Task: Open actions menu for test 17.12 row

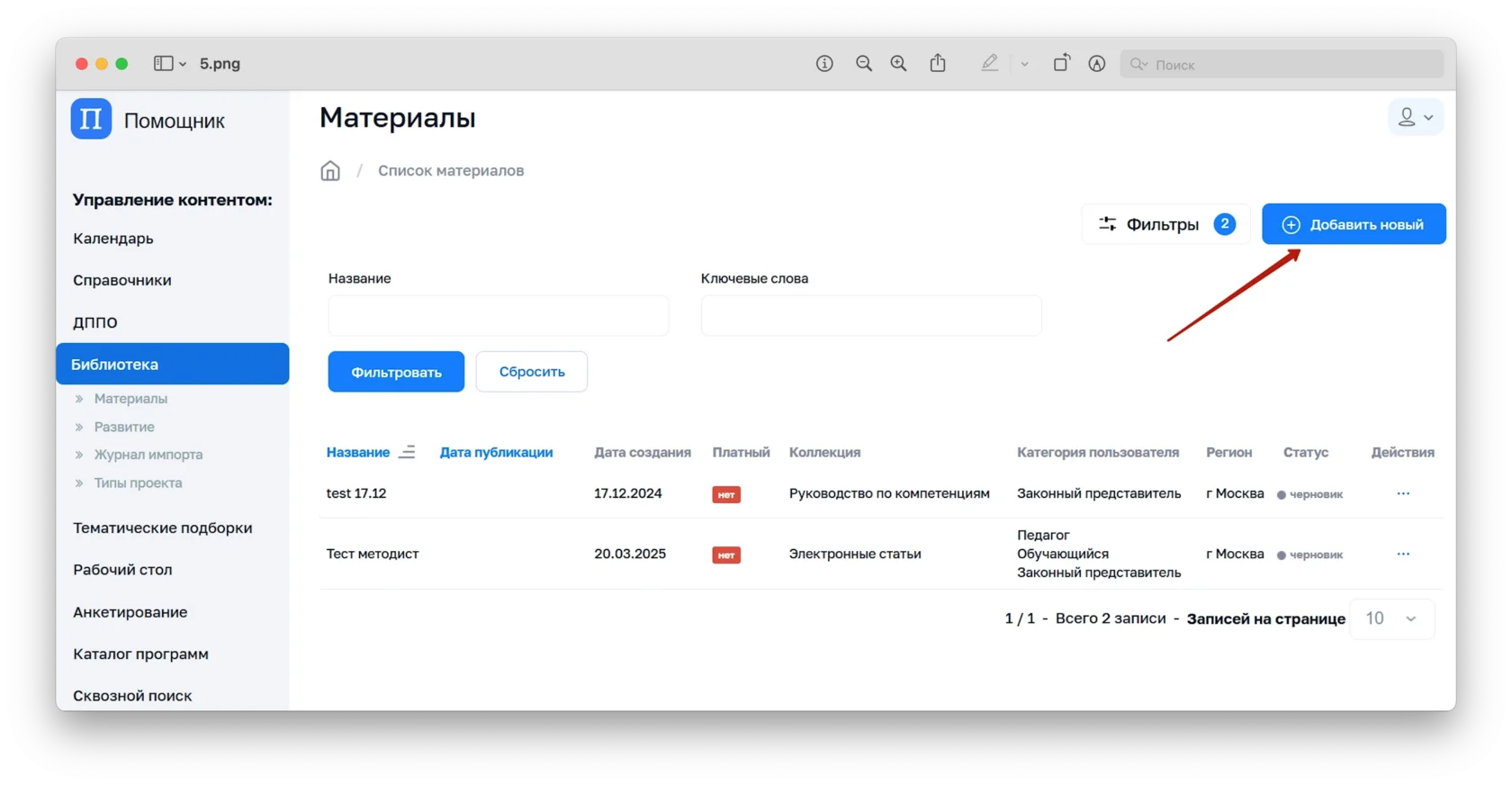Action: (1403, 493)
